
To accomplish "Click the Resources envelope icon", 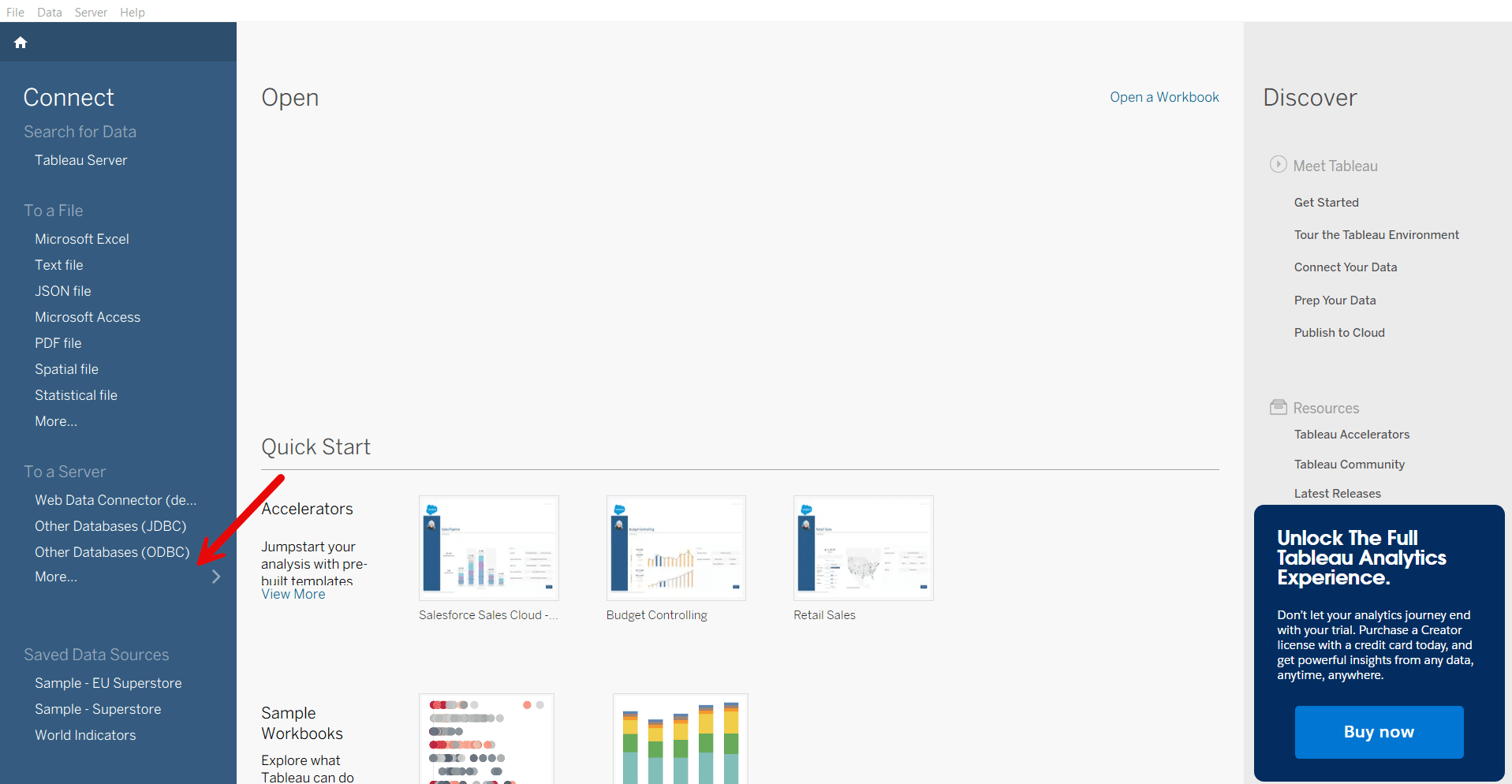I will (x=1279, y=406).
